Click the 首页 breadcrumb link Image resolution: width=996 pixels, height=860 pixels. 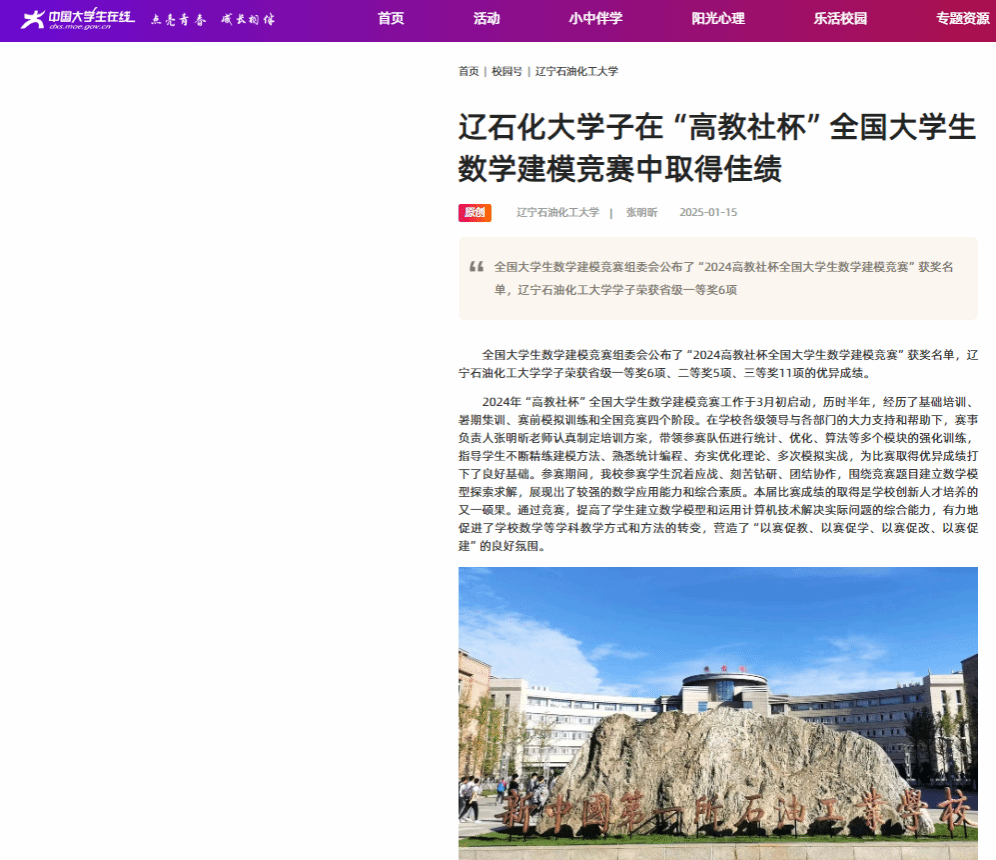point(468,71)
